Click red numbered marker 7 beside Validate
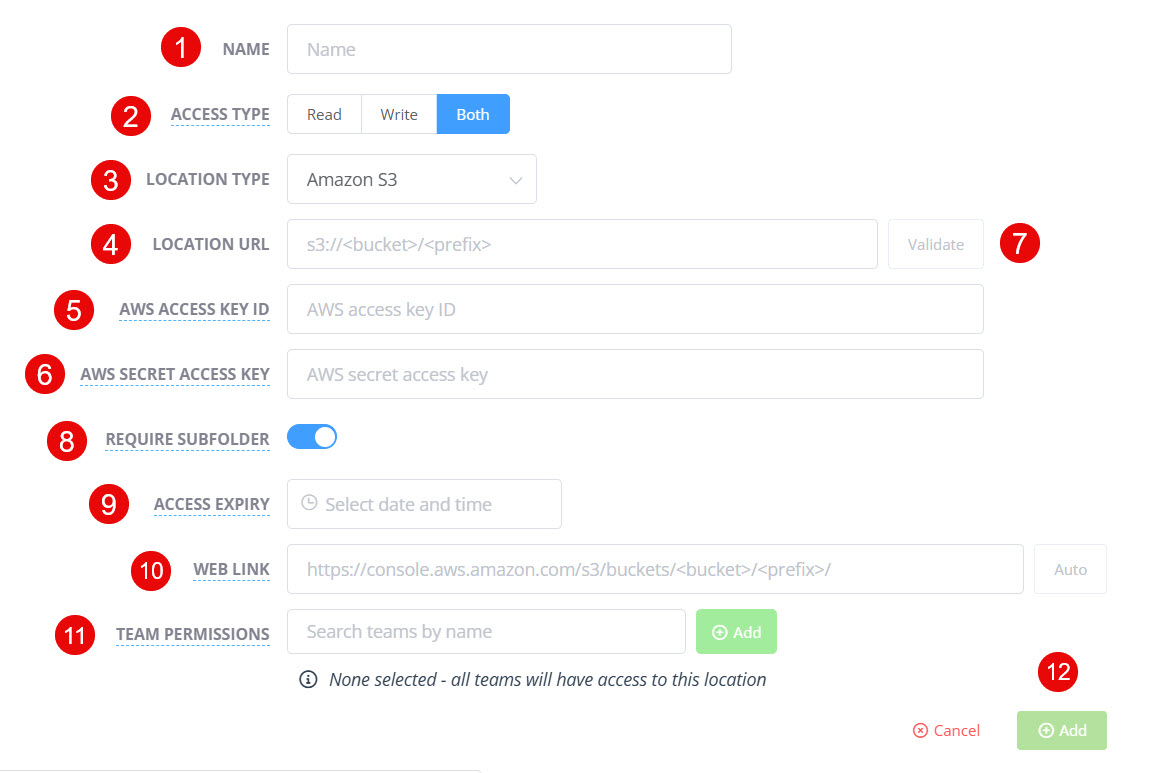The width and height of the screenshot is (1151, 773). click(1020, 244)
